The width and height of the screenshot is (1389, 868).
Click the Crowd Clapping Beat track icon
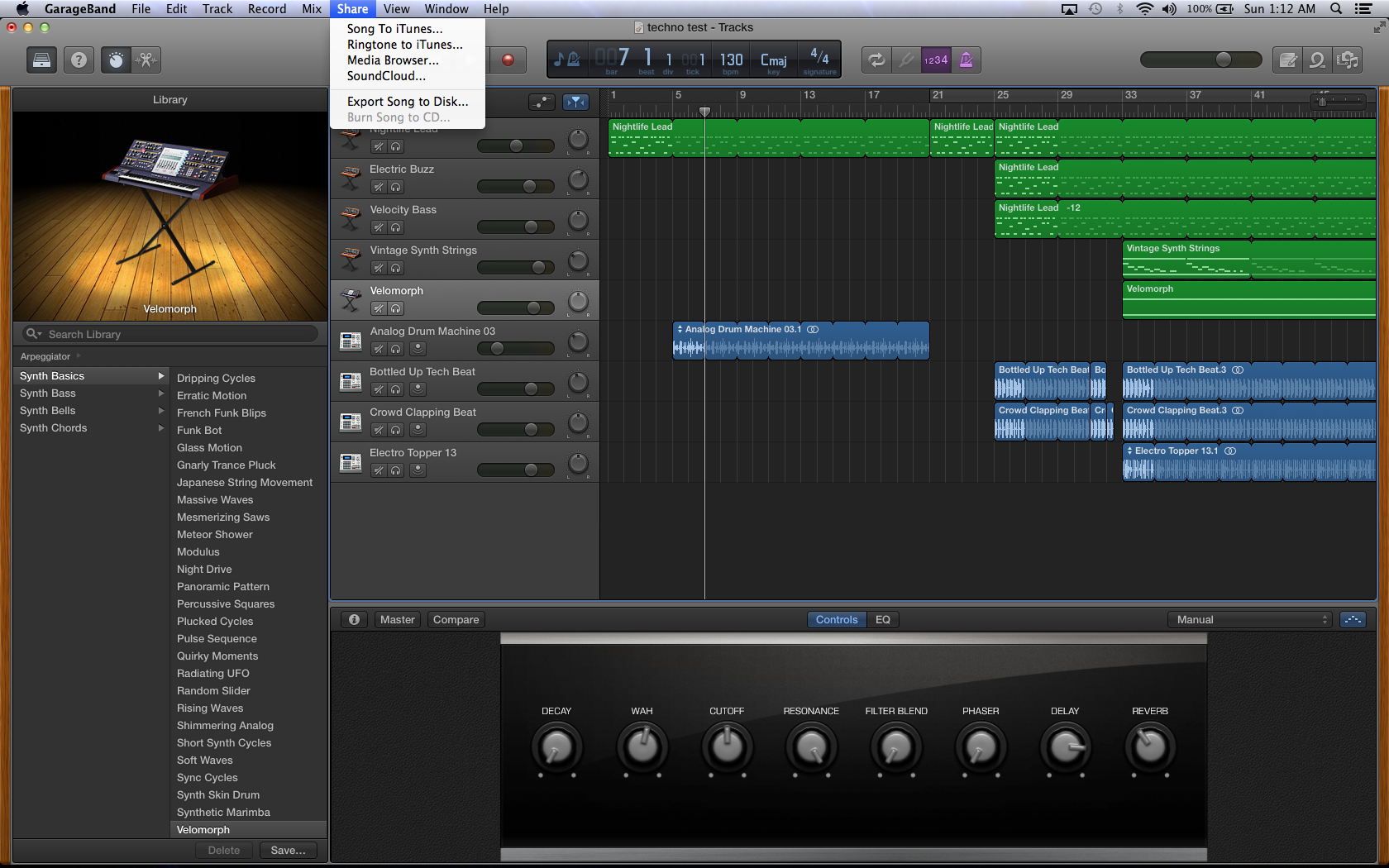click(351, 422)
